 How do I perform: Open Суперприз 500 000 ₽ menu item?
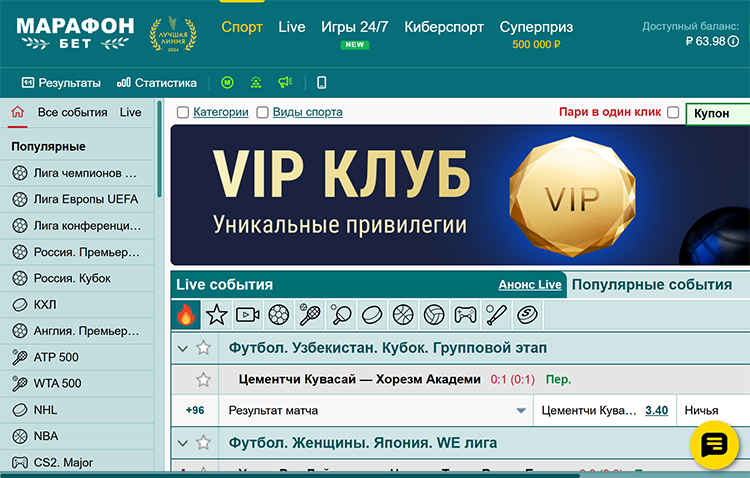(x=536, y=35)
